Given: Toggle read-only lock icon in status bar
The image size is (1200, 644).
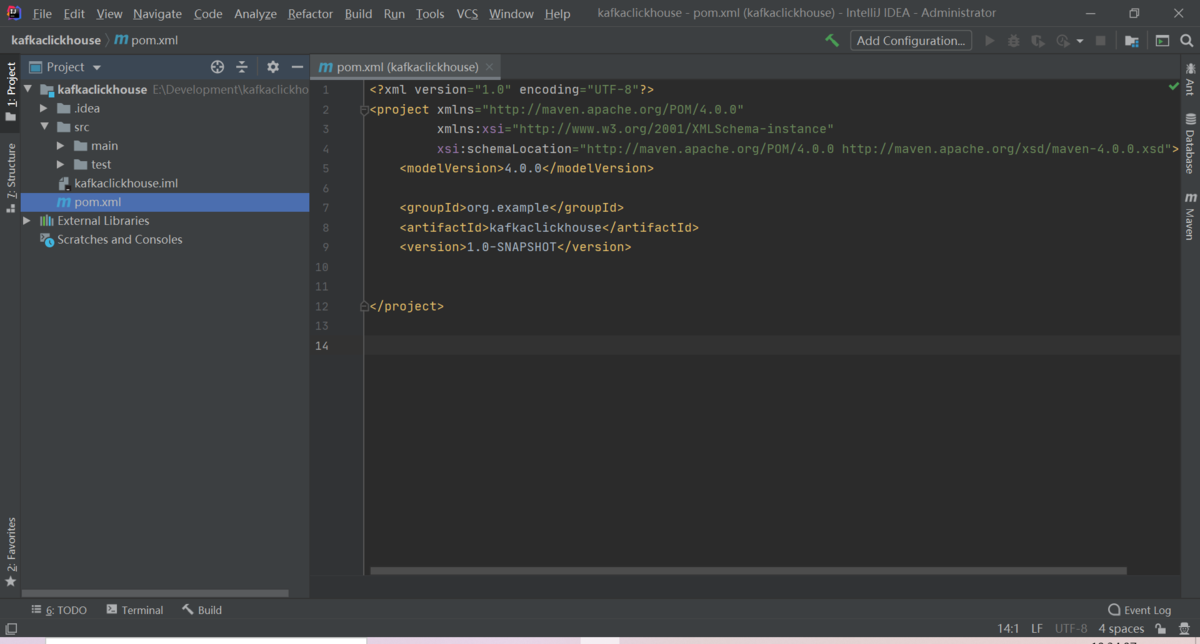Looking at the screenshot, I should [x=1160, y=629].
